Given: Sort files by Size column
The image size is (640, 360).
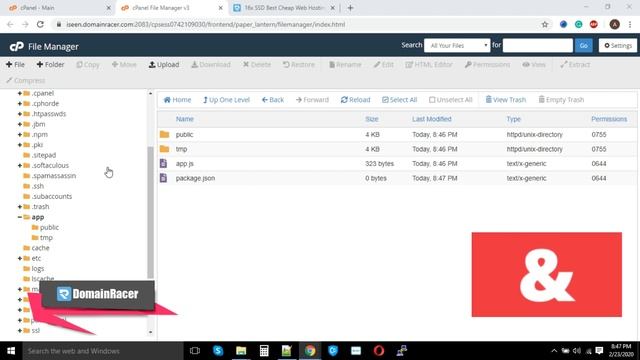Looking at the screenshot, I should click(371, 119).
